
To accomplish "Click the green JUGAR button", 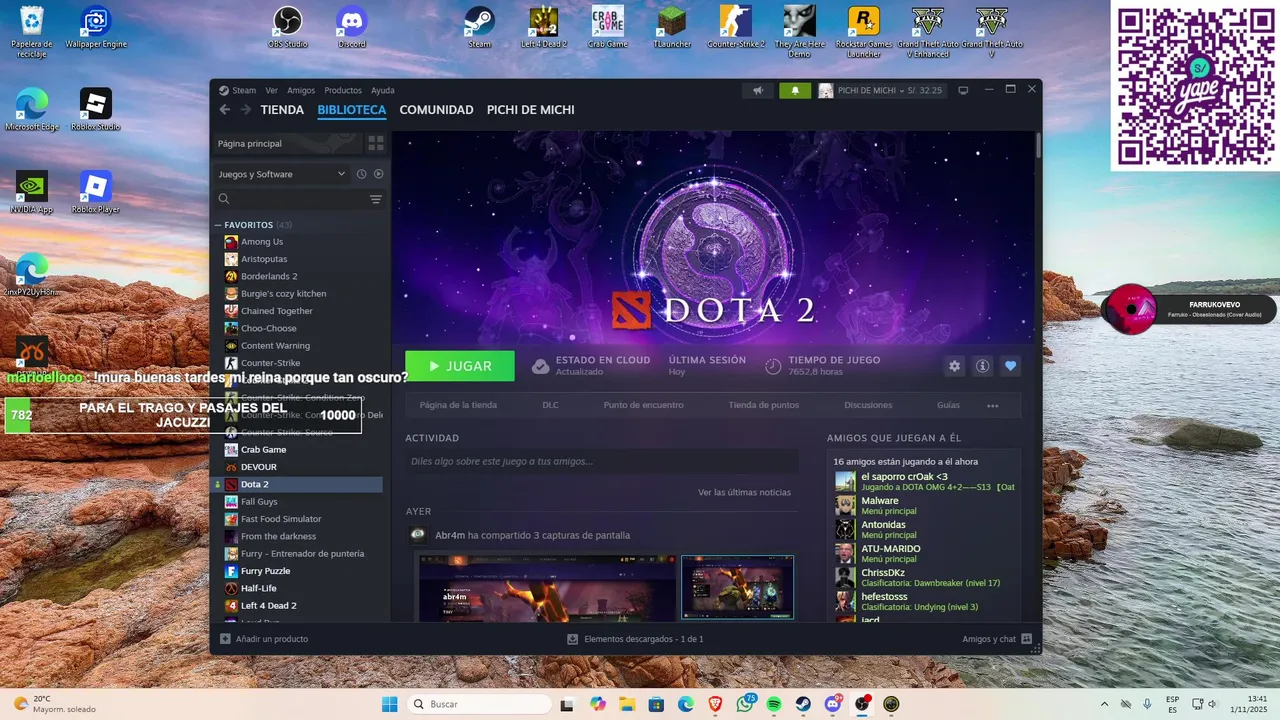I will (460, 366).
